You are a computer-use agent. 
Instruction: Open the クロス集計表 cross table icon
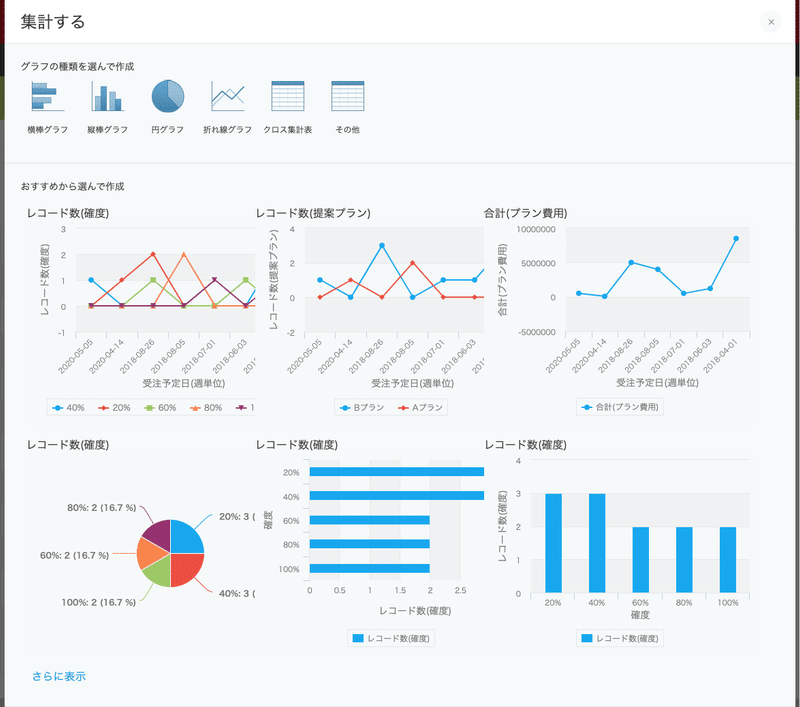pyautogui.click(x=288, y=96)
